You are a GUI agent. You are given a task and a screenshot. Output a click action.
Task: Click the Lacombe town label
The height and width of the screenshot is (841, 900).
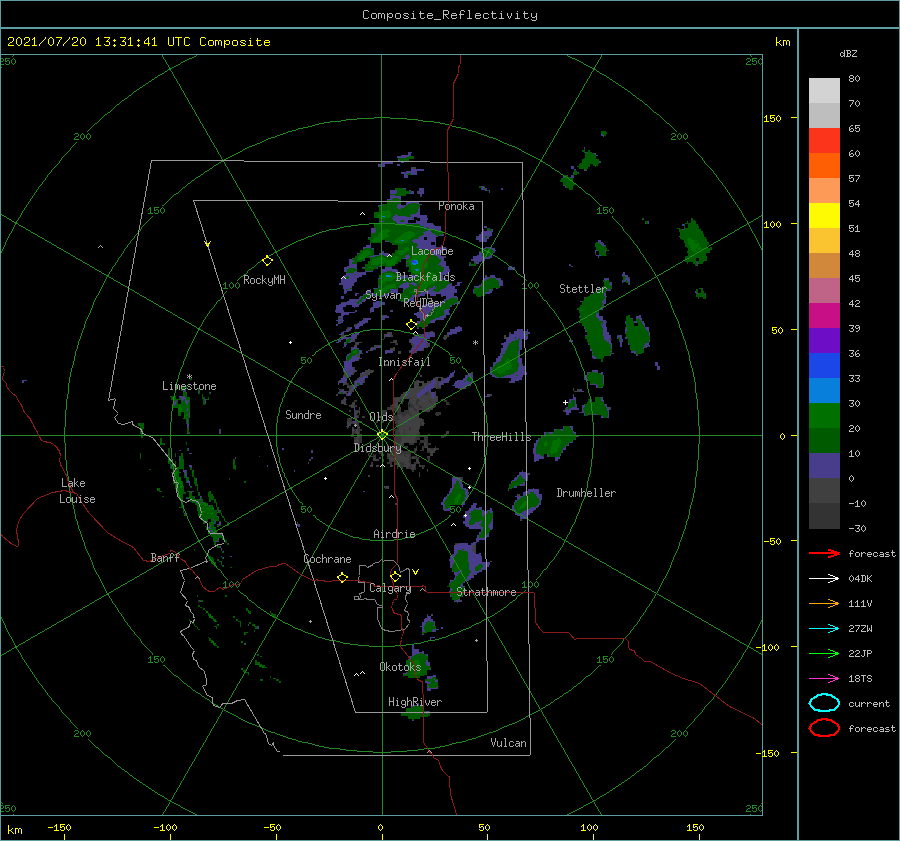click(432, 251)
